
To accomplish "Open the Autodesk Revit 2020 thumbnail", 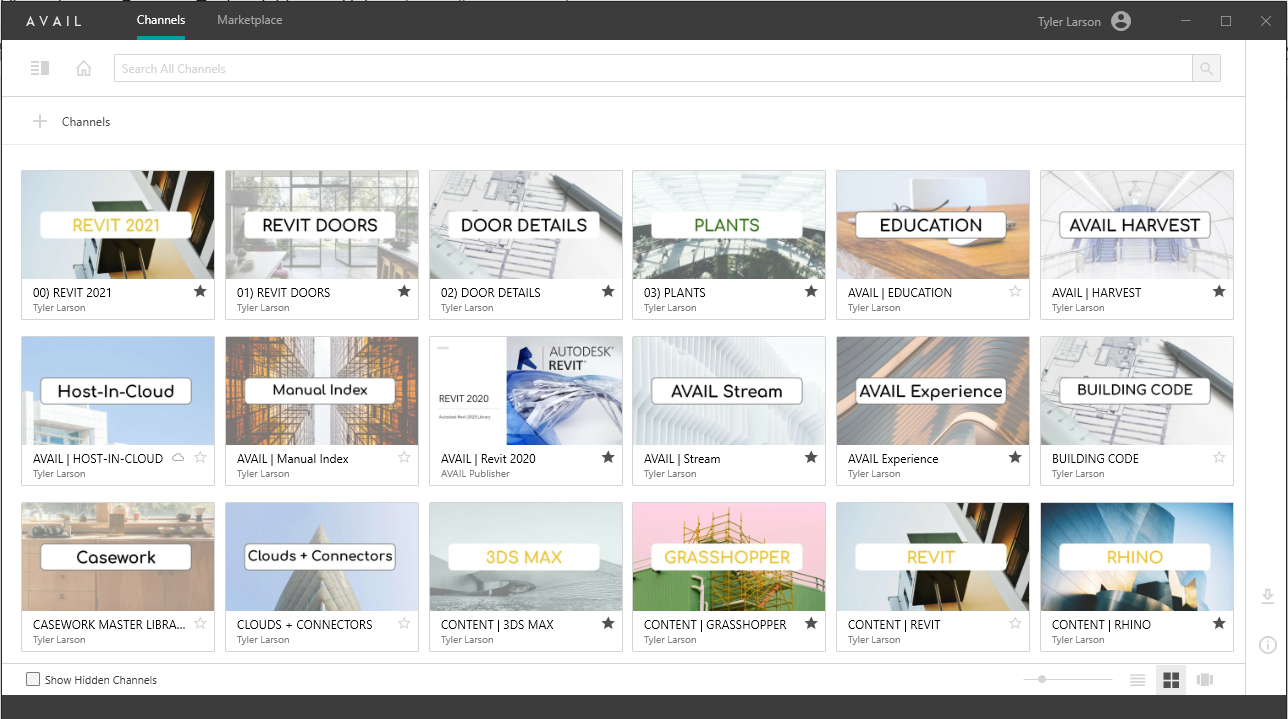I will 526,391.
